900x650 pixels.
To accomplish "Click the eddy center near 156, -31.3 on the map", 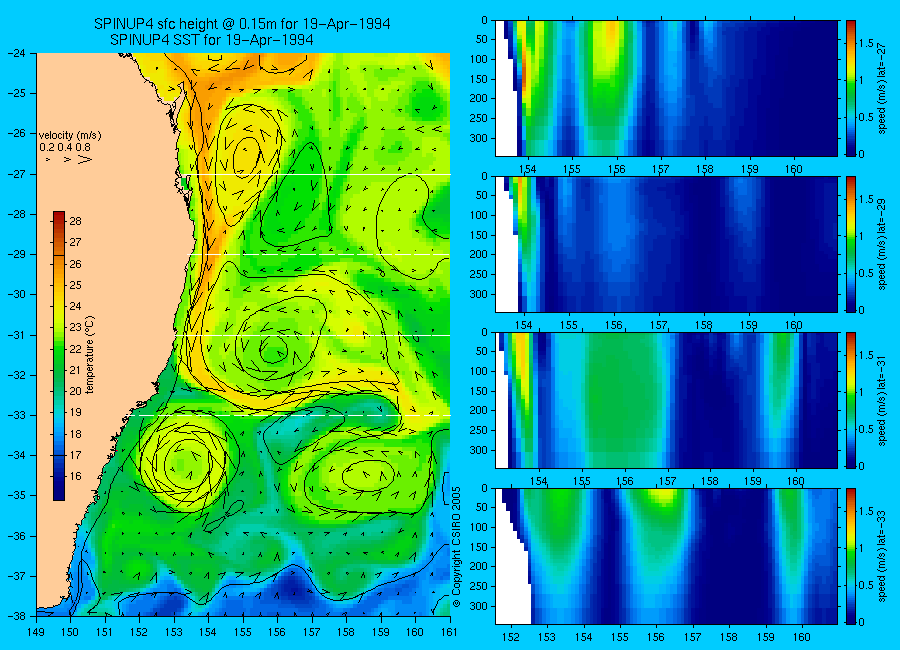I will (x=273, y=349).
